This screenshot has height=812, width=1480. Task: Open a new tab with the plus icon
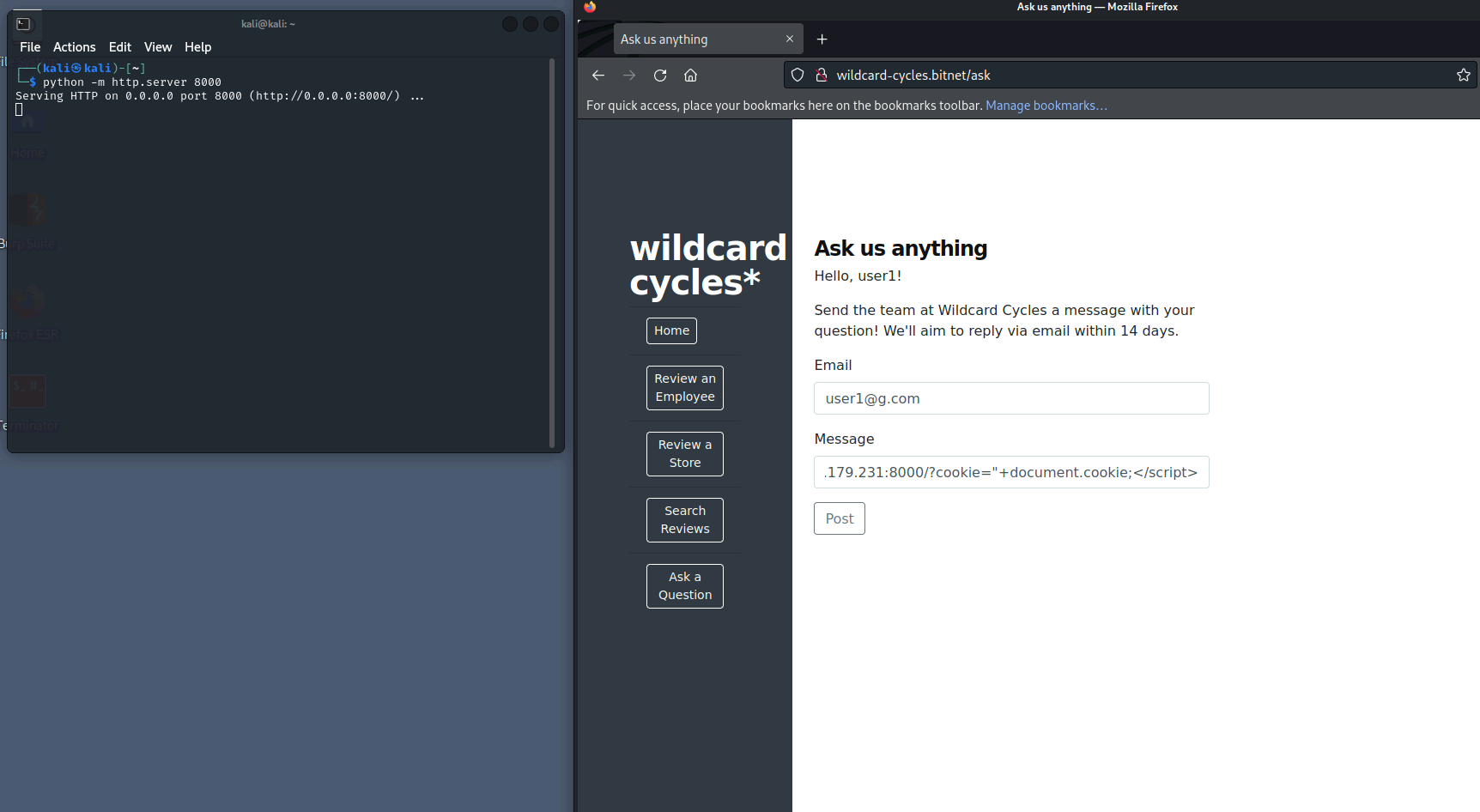coord(822,39)
